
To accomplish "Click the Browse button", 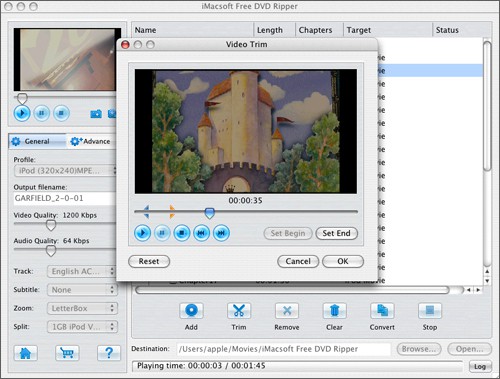I will 419,349.
